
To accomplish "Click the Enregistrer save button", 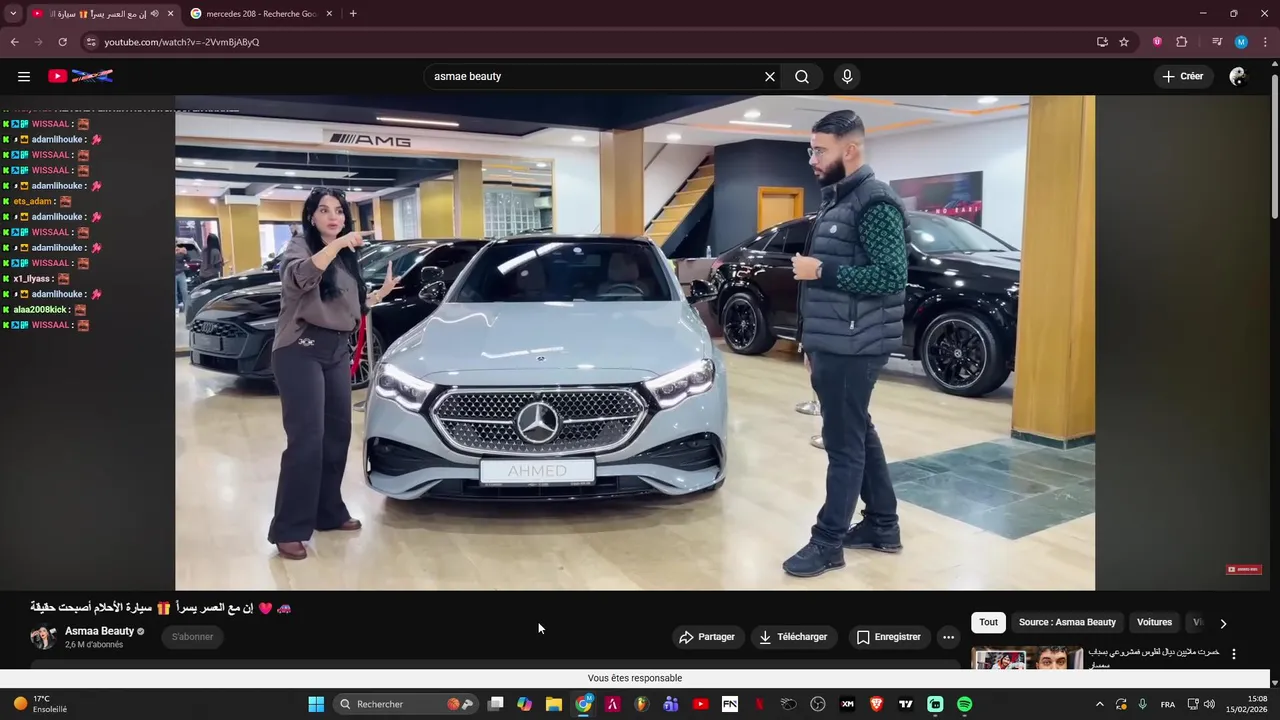I will coord(888,637).
